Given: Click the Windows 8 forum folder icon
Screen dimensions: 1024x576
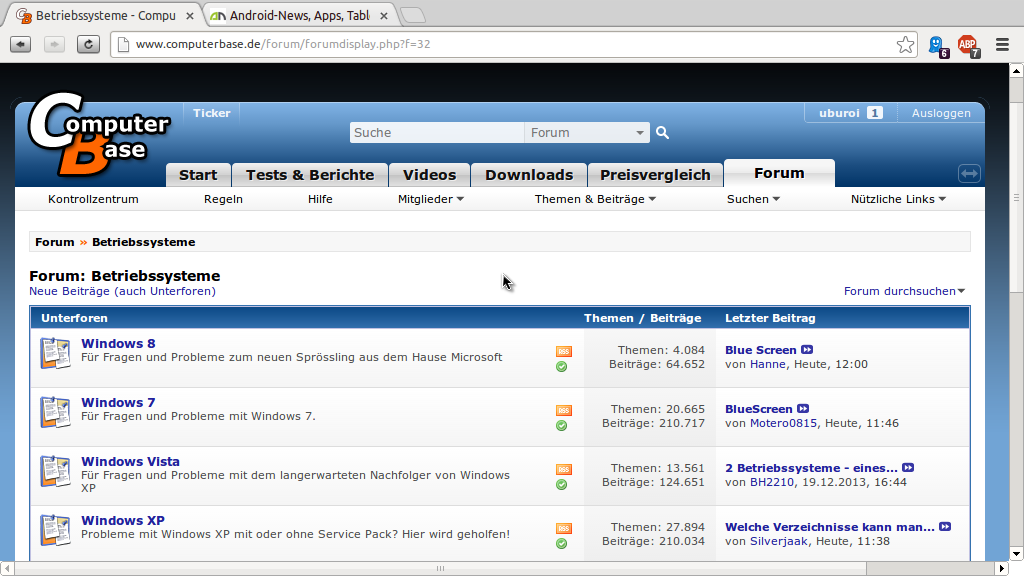Looking at the screenshot, I should pos(56,353).
